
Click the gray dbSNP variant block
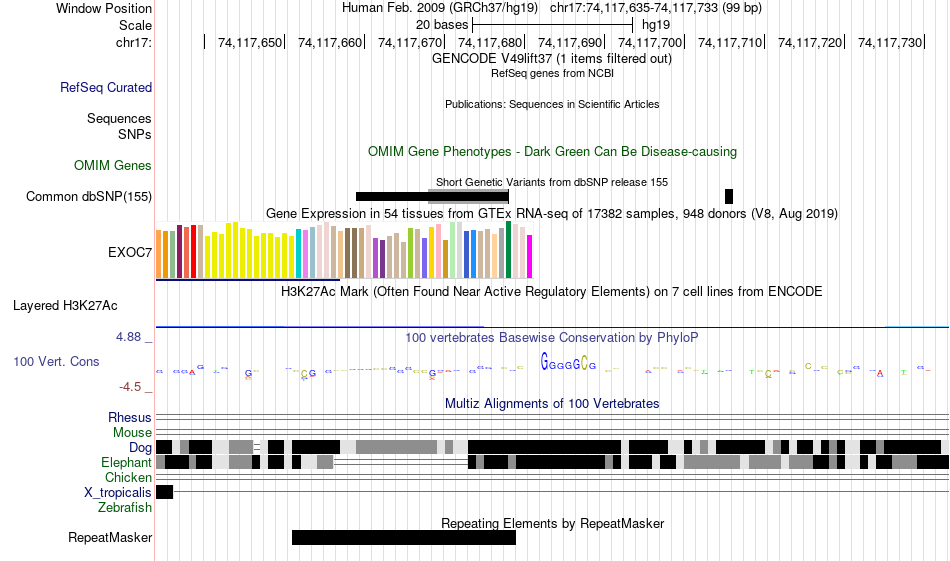pyautogui.click(x=468, y=196)
